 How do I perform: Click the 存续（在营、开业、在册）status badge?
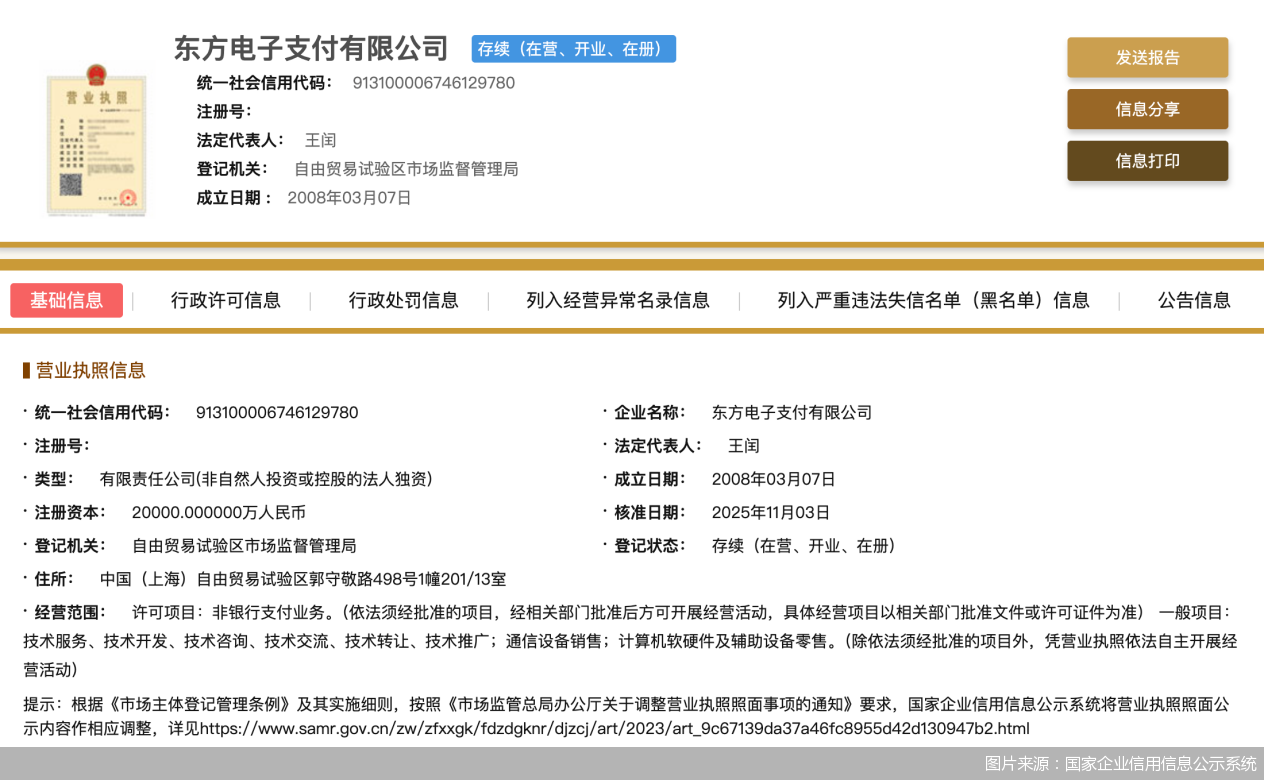point(573,48)
